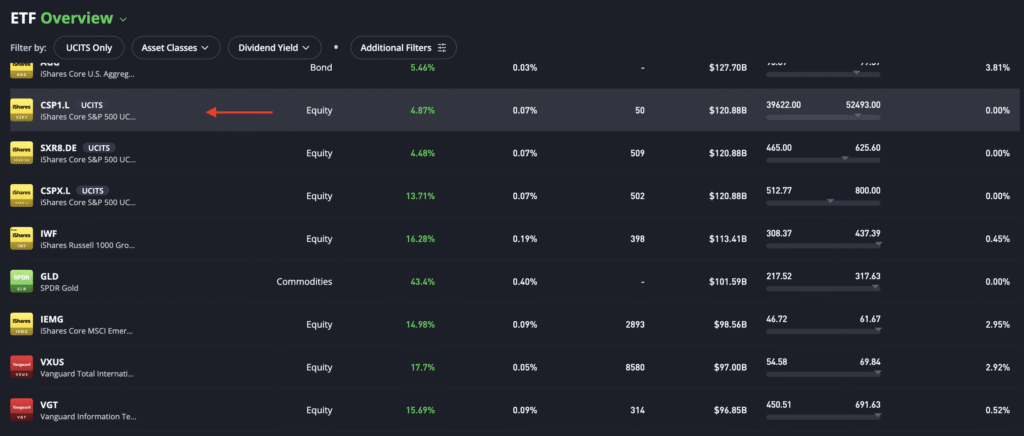
Task: Open the ETF Overview title dropdown
Action: [x=123, y=20]
